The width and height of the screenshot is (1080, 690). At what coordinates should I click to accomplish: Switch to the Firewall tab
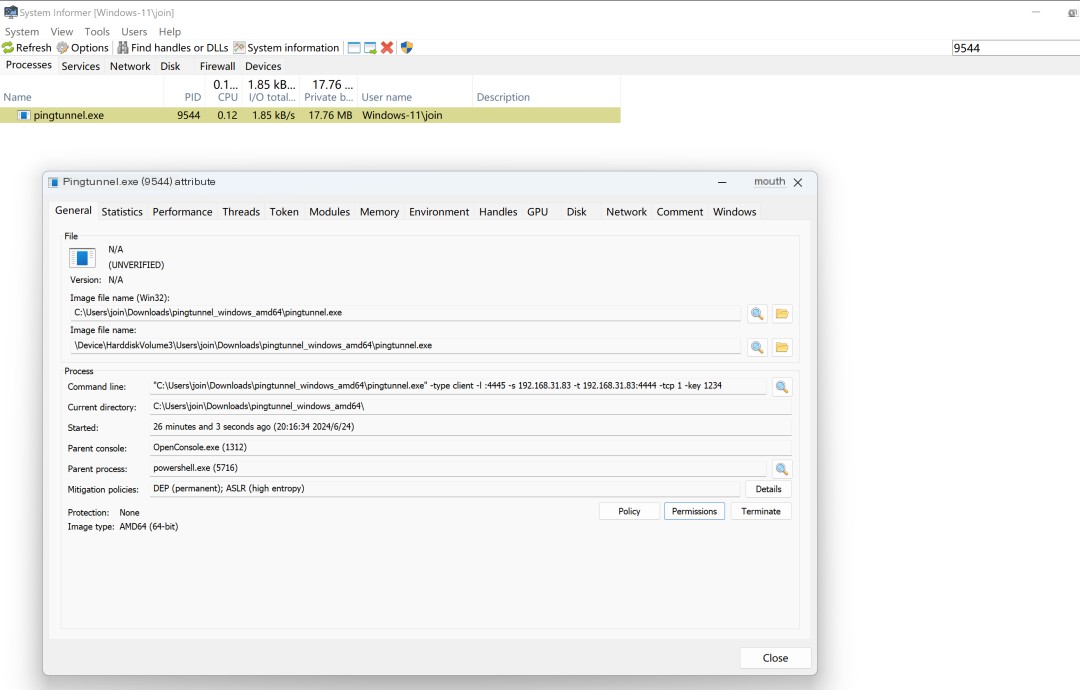pyautogui.click(x=218, y=66)
